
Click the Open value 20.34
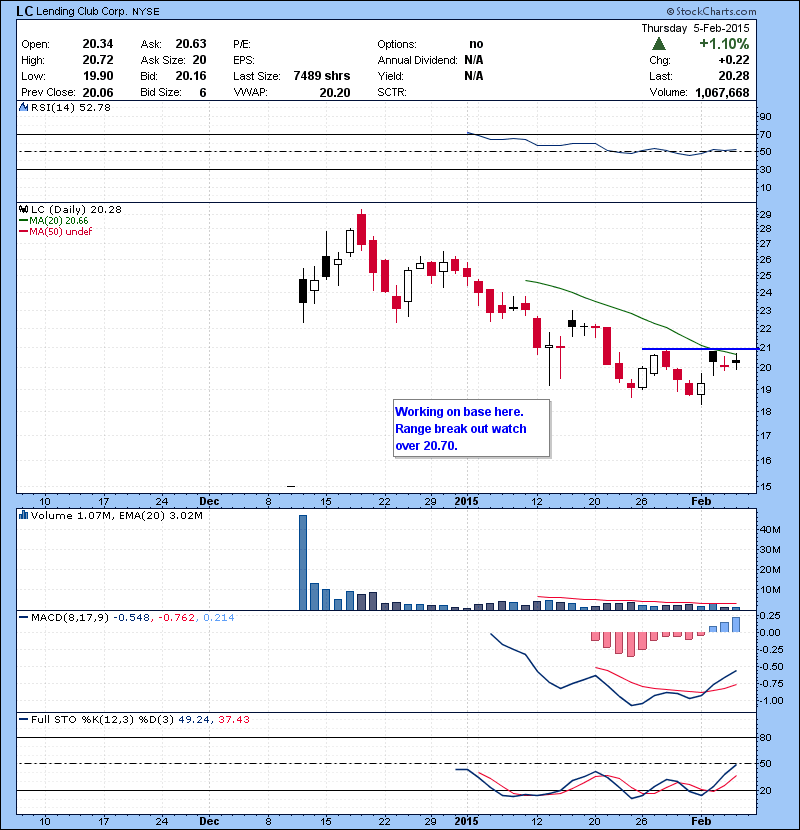tap(98, 44)
